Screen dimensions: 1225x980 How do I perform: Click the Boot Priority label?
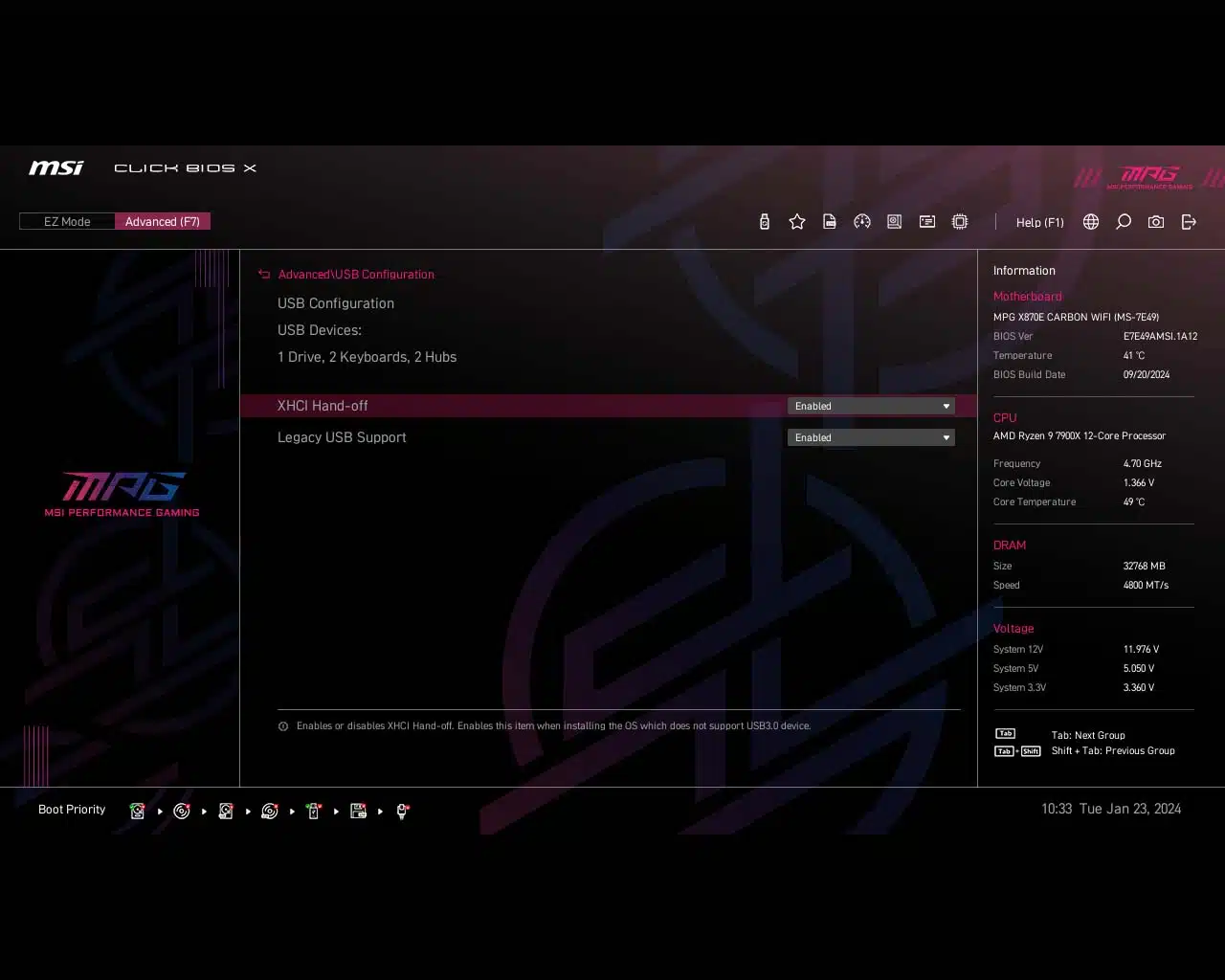(x=72, y=810)
